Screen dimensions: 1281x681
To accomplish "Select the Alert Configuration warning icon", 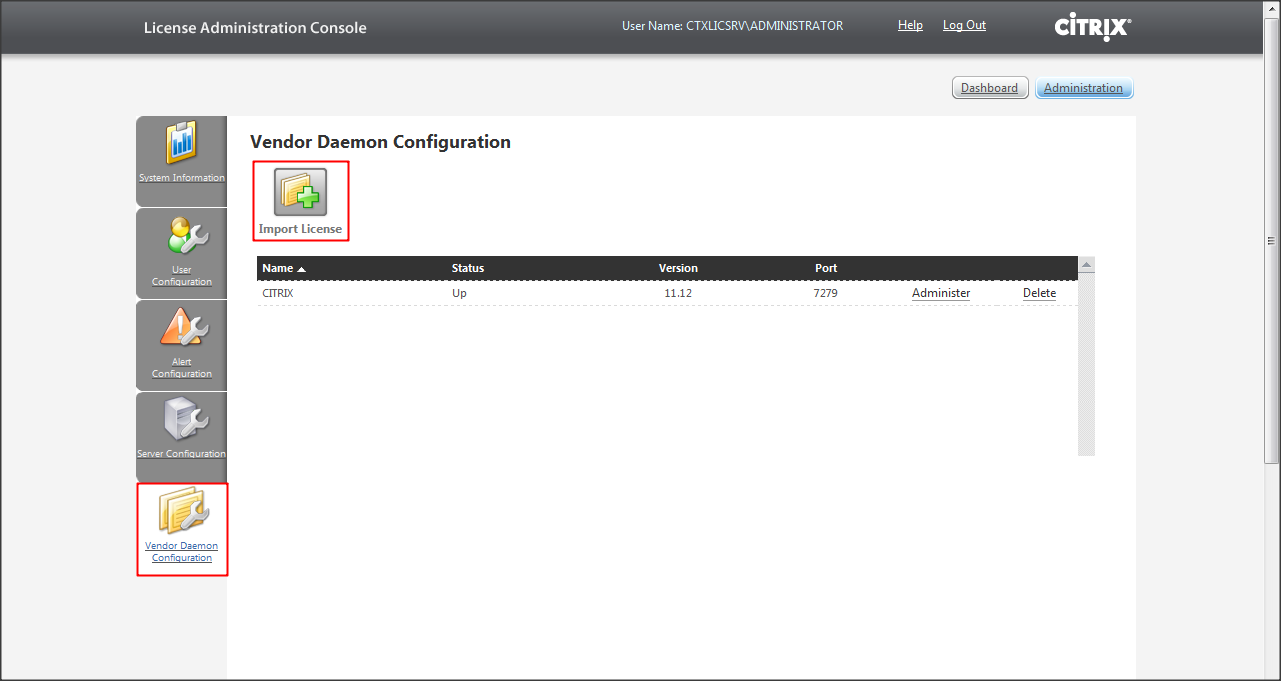I will pos(182,328).
